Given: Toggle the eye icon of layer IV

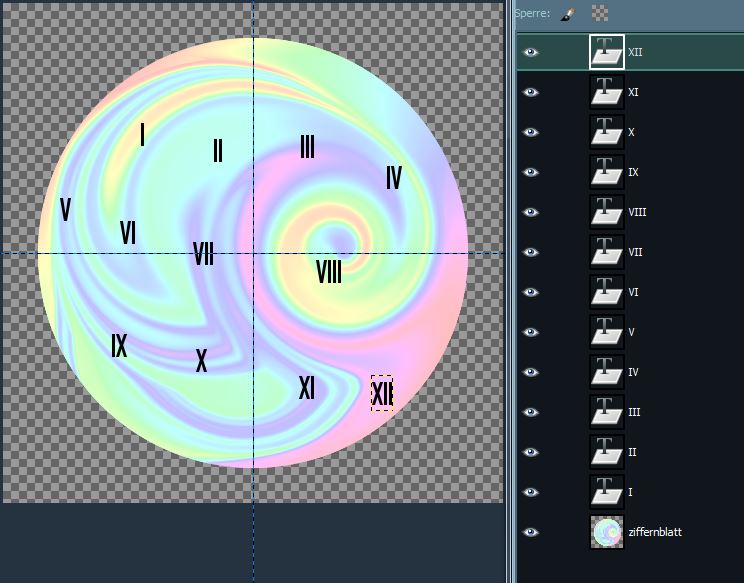Looking at the screenshot, I should (x=531, y=372).
